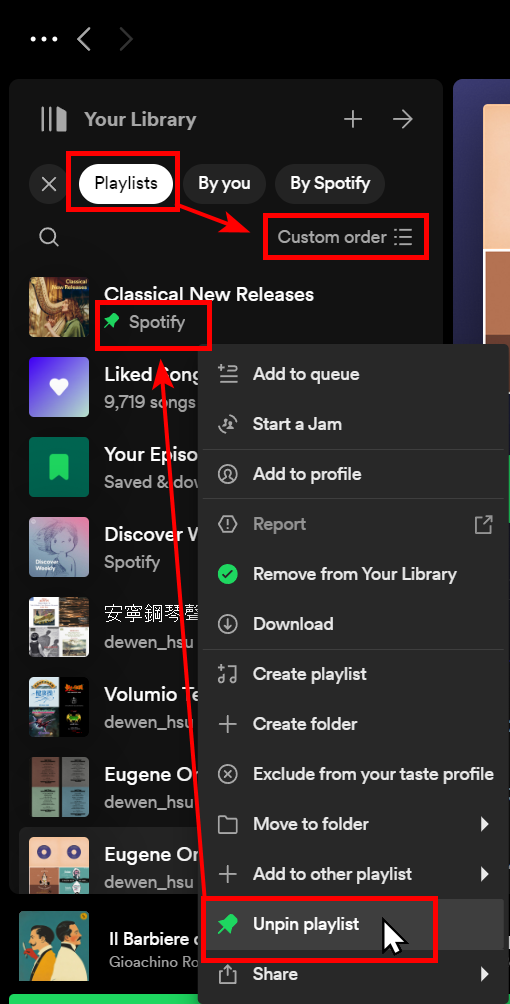The height and width of the screenshot is (1004, 510).
Task: Clear filters with the X button
Action: (49, 184)
